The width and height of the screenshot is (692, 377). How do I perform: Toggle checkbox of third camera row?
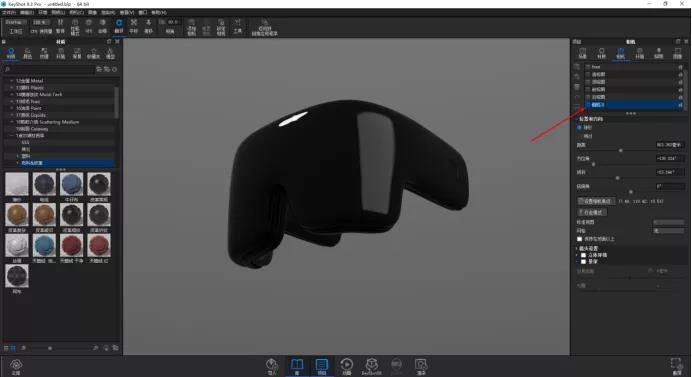click(x=588, y=82)
